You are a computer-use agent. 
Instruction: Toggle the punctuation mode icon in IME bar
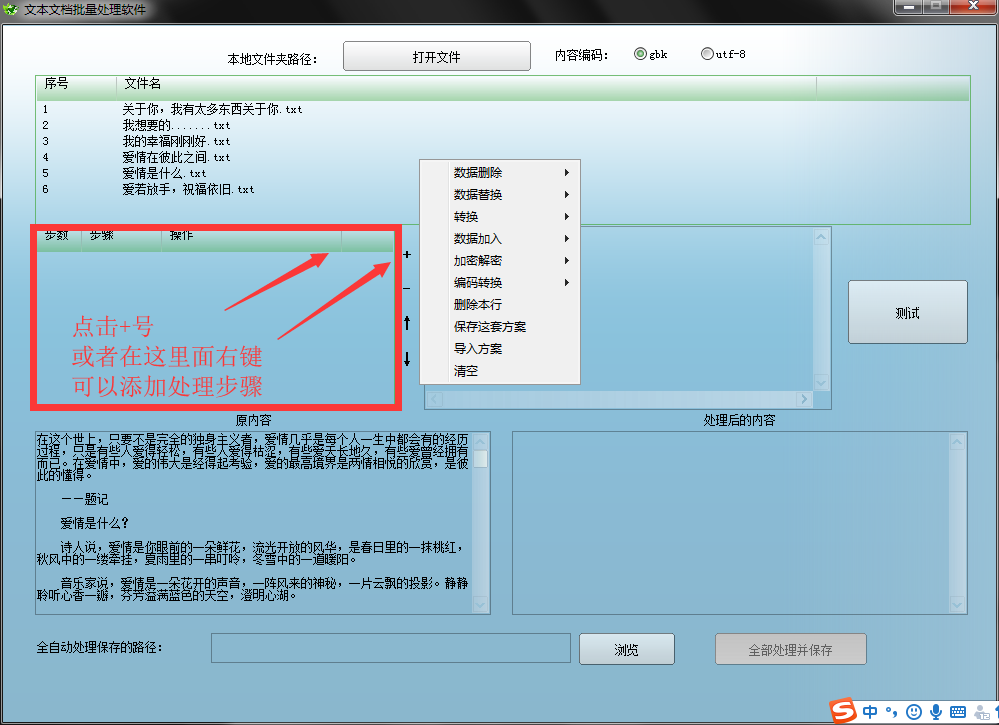coord(891,712)
